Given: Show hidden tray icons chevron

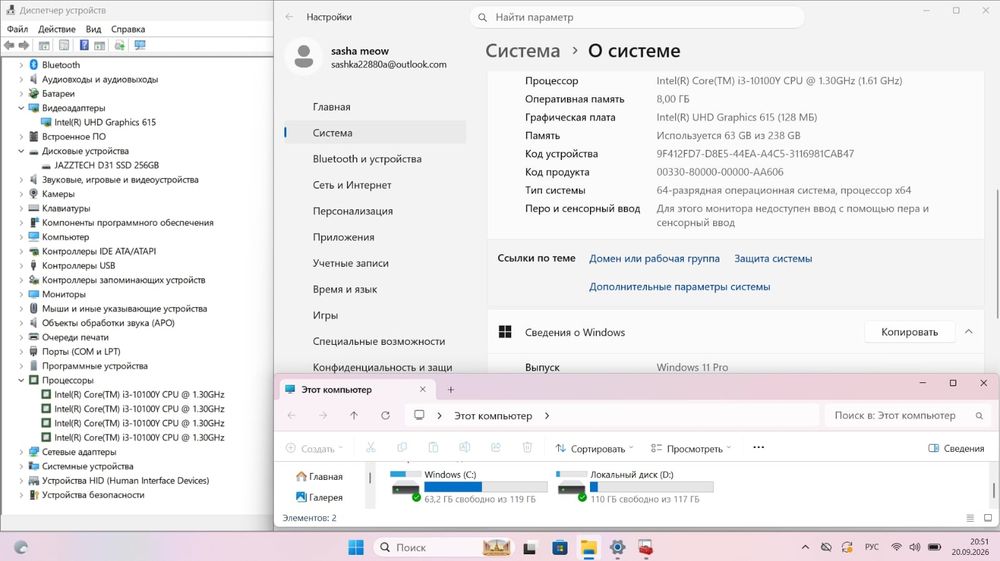Looking at the screenshot, I should 805,547.
